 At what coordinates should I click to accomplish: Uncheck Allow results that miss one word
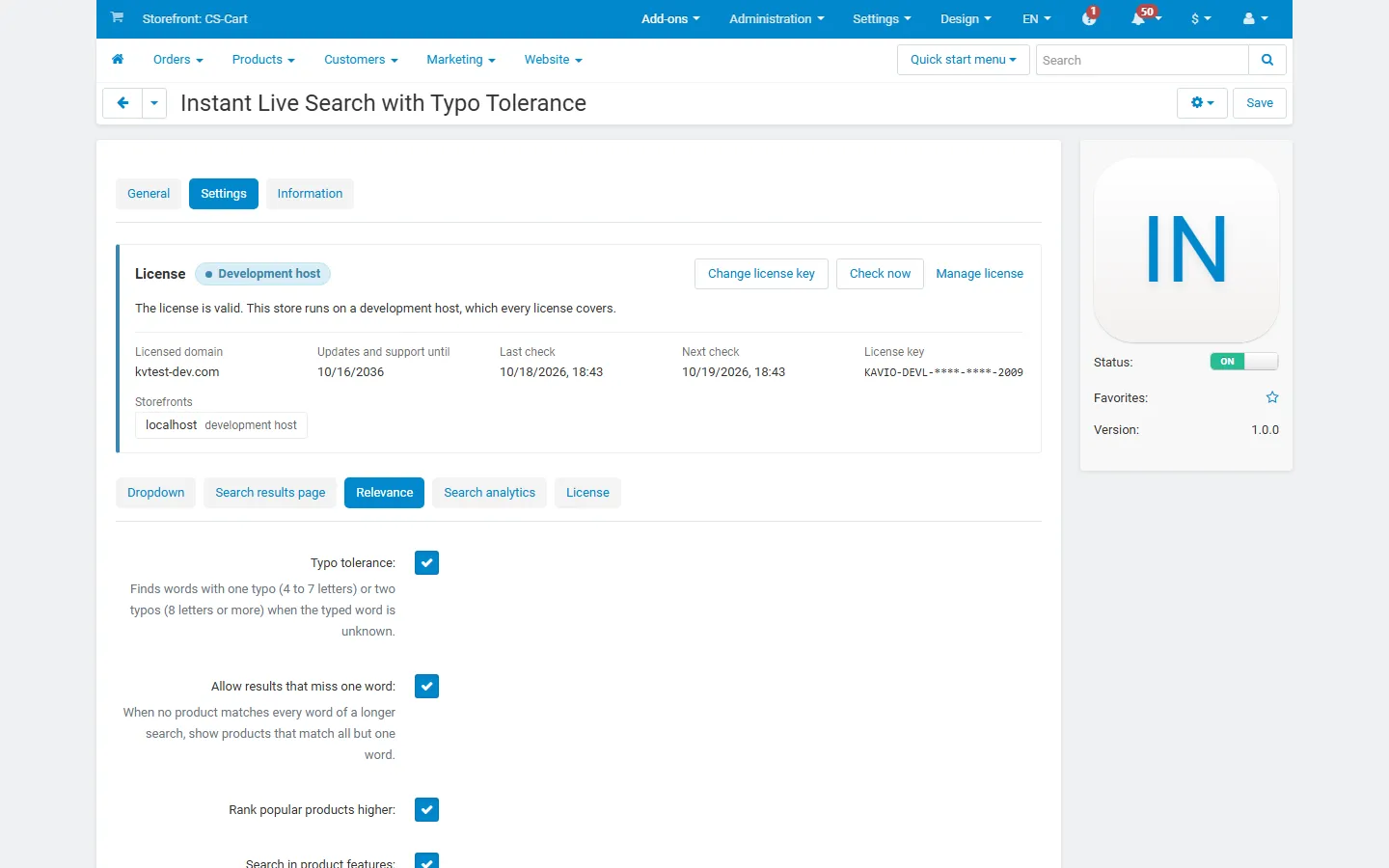426,686
